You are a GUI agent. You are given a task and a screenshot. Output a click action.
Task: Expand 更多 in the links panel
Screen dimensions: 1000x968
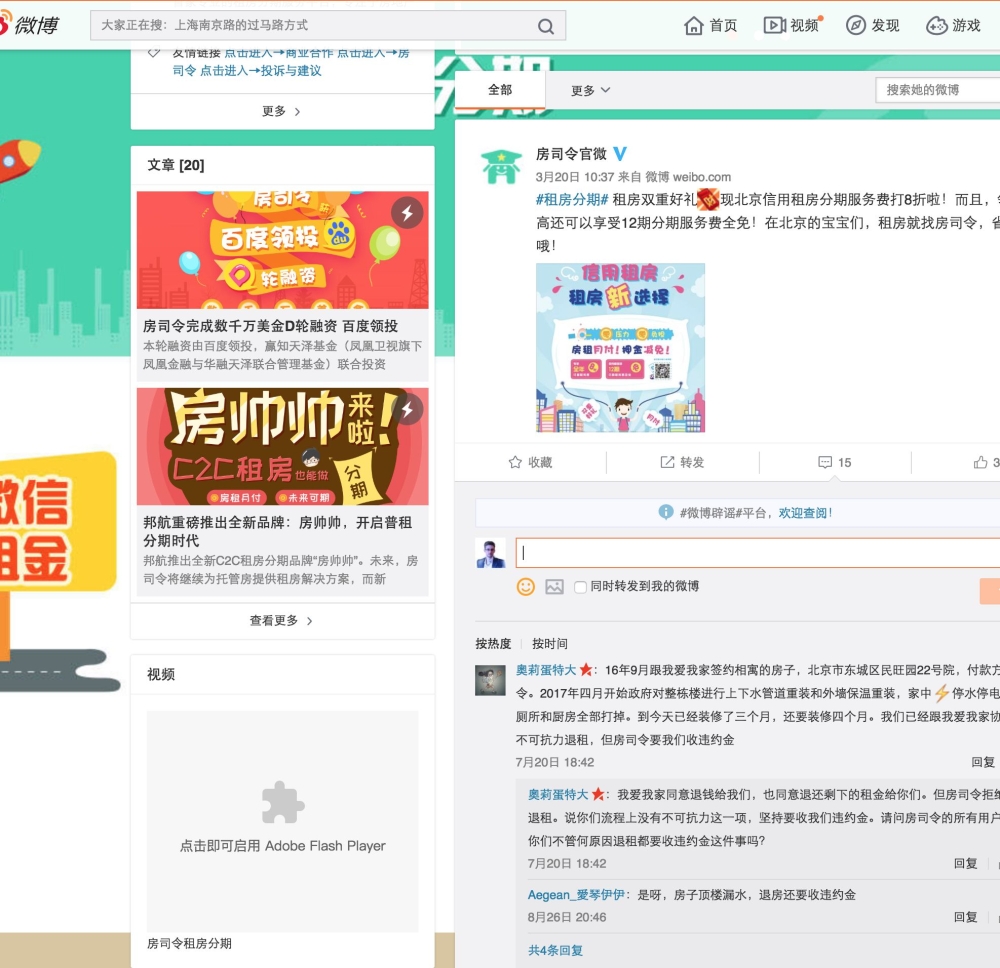[282, 112]
